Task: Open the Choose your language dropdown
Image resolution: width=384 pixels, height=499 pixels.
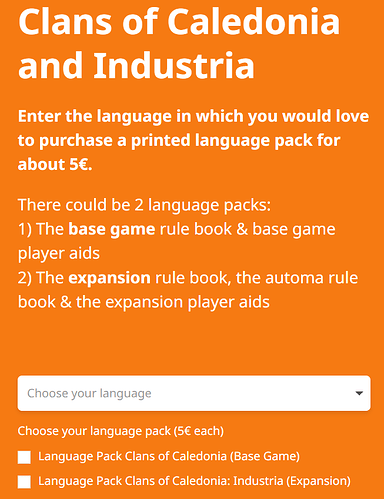Action: click(x=194, y=393)
